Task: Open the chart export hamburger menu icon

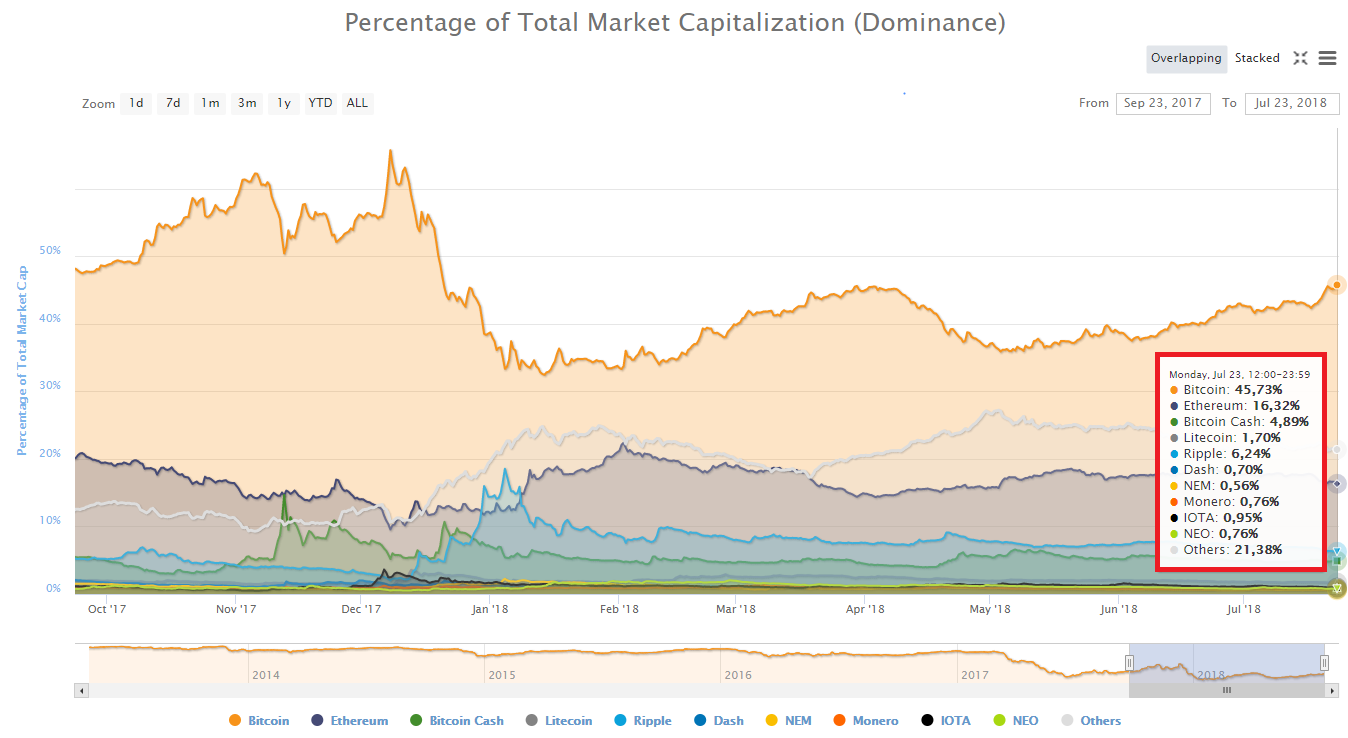Action: [x=1328, y=58]
